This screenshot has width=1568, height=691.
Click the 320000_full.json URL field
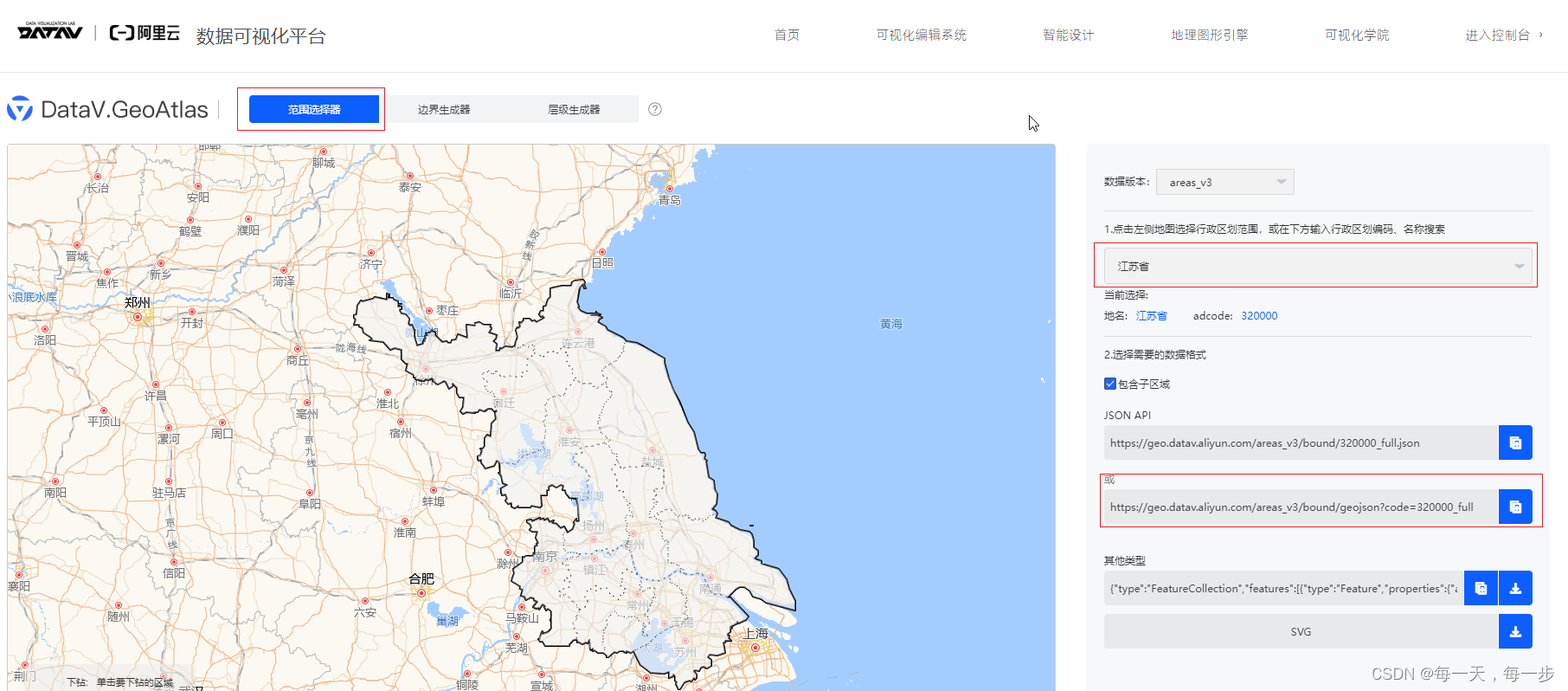tap(1301, 442)
